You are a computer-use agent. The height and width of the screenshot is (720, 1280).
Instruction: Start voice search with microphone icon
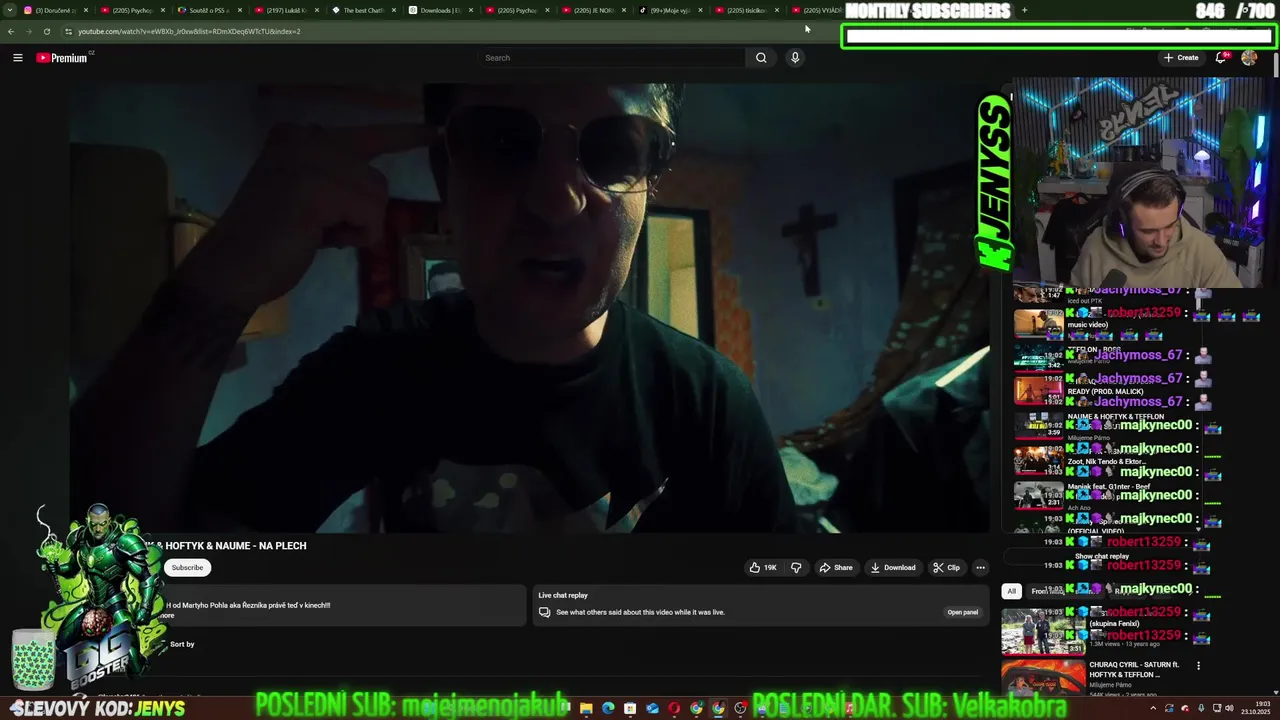795,58
